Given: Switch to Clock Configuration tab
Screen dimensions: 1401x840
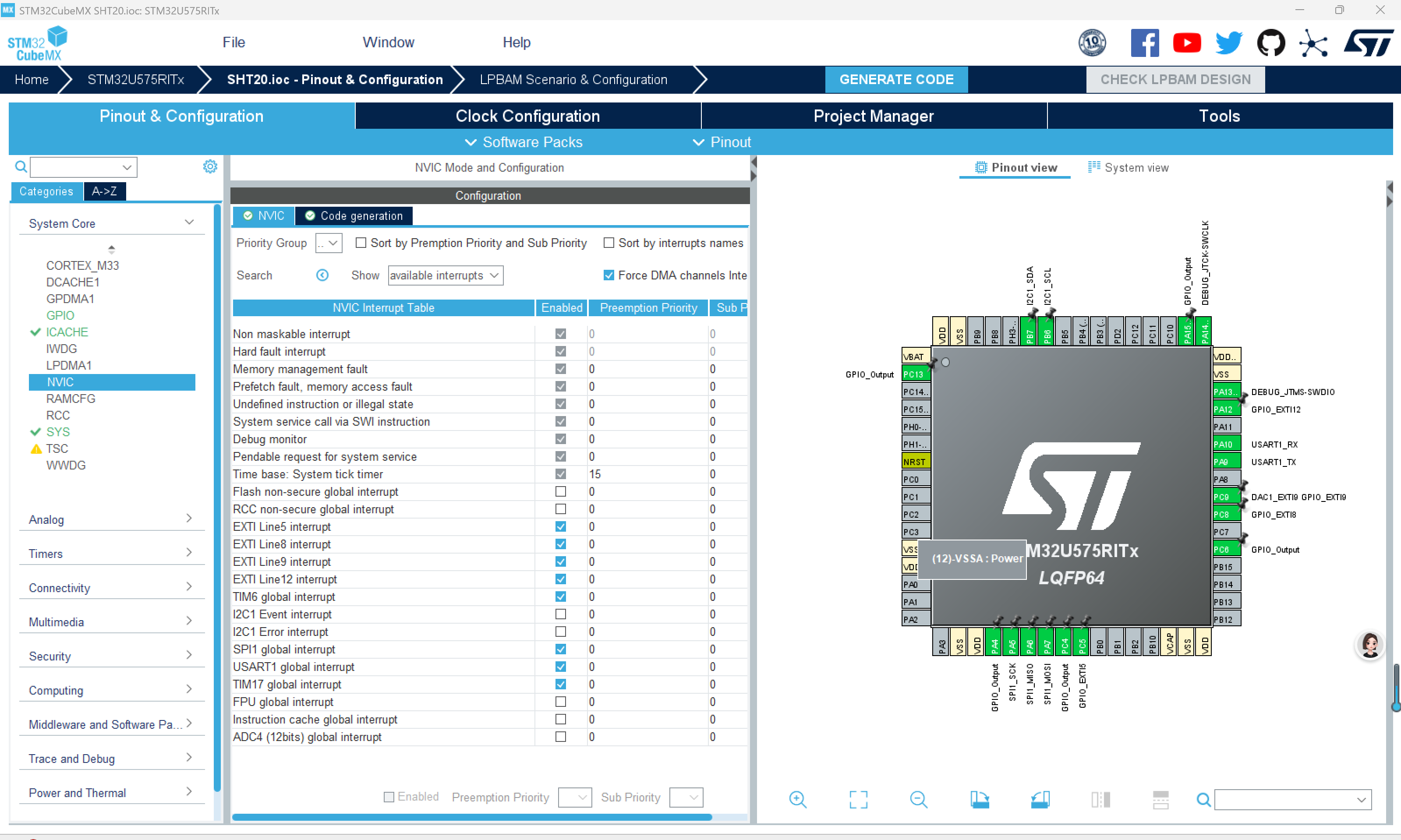Looking at the screenshot, I should coord(527,116).
